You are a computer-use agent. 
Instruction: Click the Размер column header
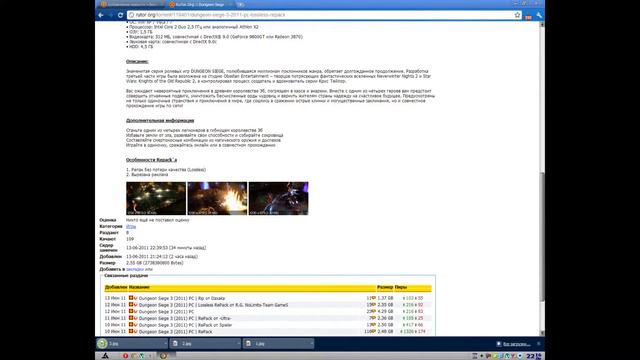(x=385, y=287)
